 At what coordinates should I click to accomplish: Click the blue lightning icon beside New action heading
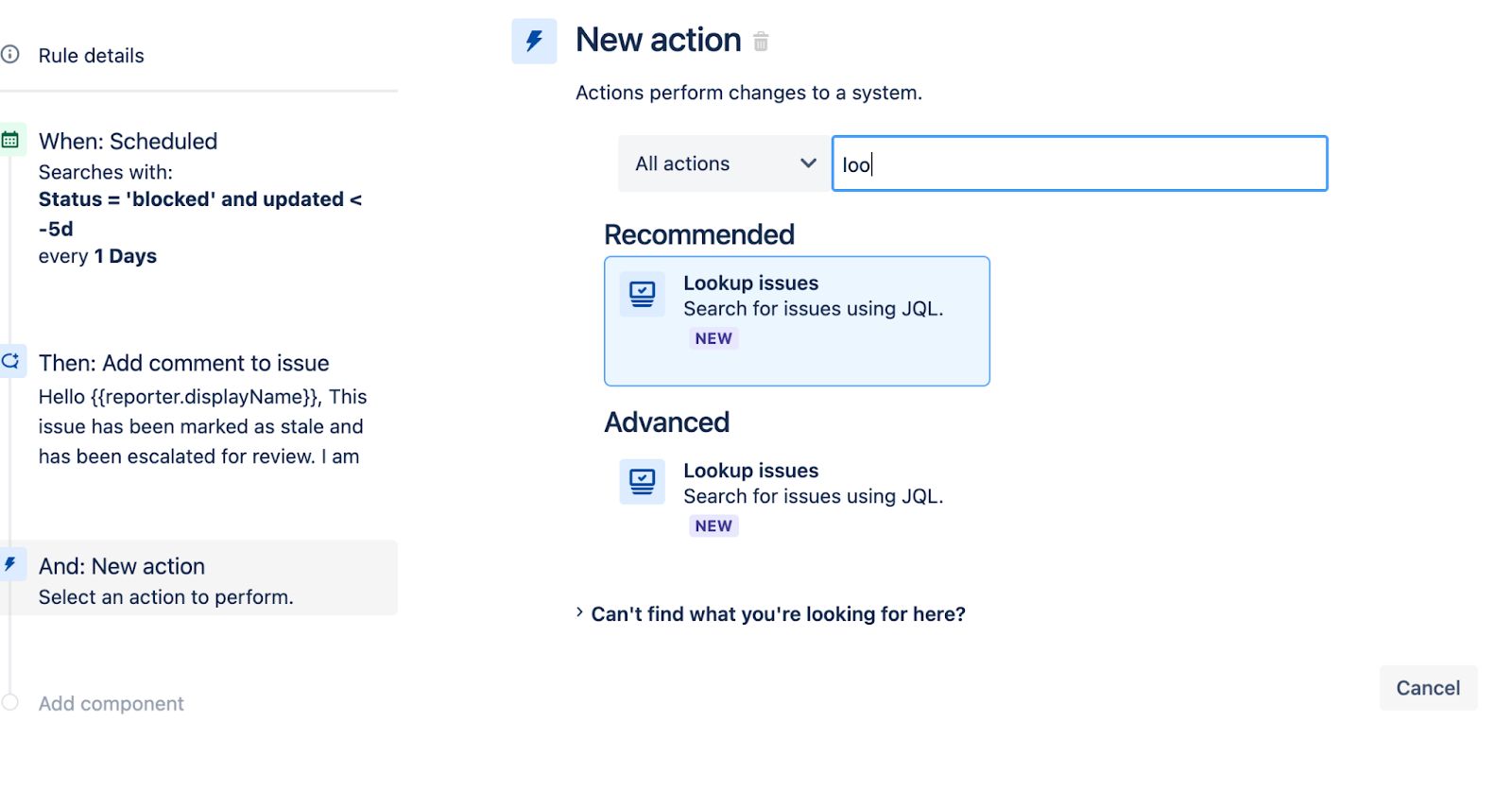(534, 41)
